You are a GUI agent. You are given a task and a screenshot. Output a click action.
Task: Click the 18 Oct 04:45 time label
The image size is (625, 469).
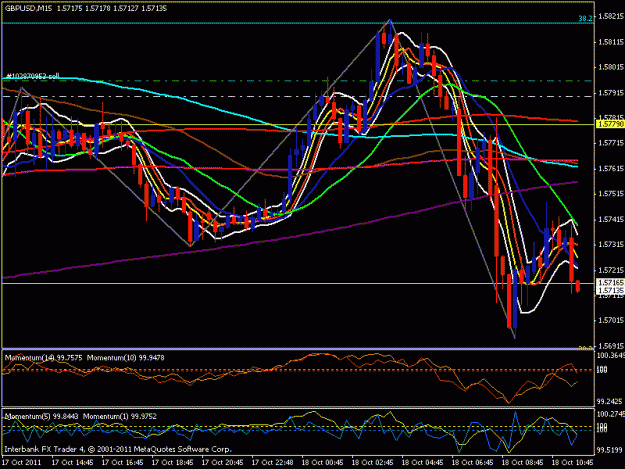pos(423,463)
